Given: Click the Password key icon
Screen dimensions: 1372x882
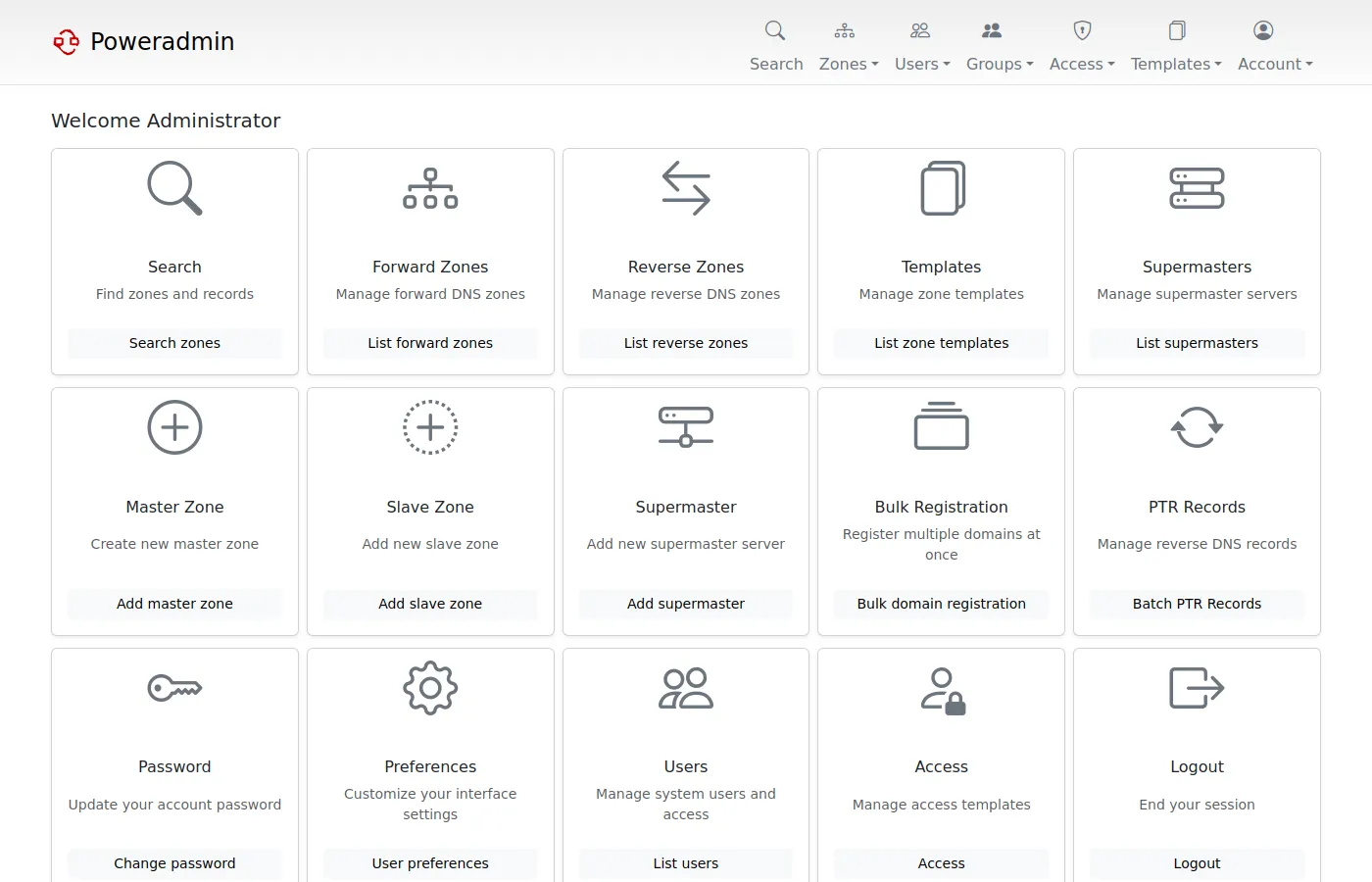Looking at the screenshot, I should (x=174, y=688).
